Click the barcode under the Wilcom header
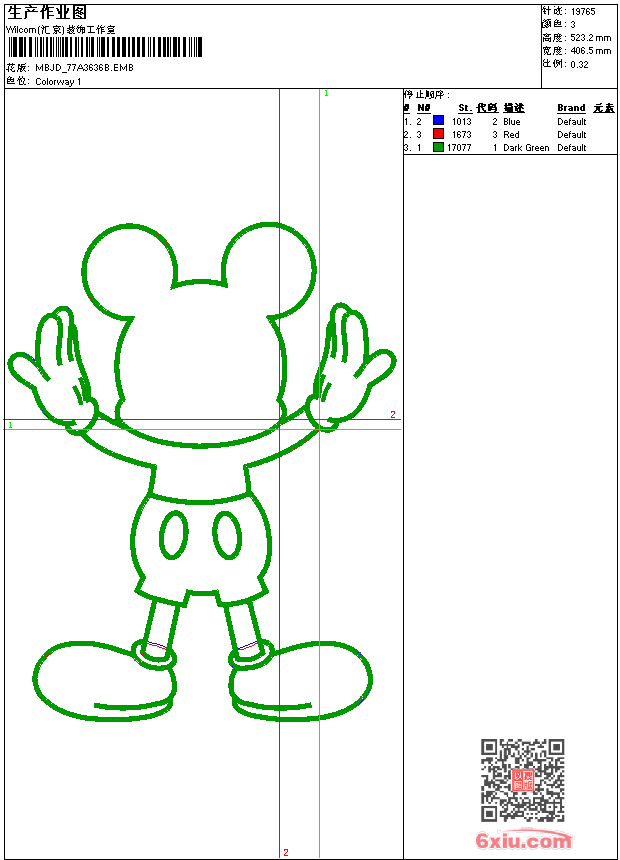 [105, 47]
